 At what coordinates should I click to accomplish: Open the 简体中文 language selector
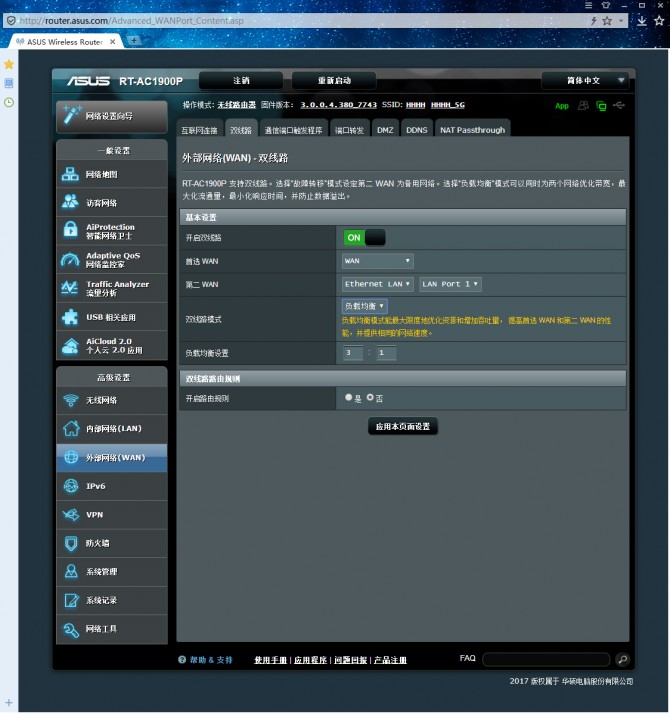586,80
